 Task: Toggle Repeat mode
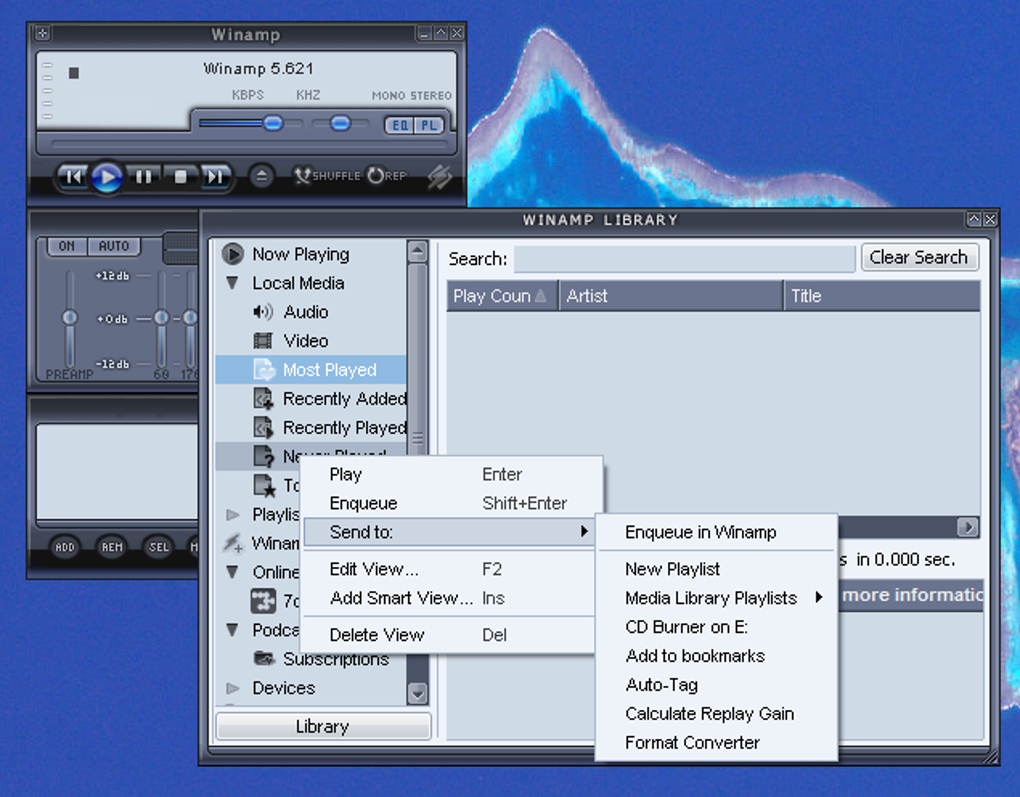tap(387, 176)
